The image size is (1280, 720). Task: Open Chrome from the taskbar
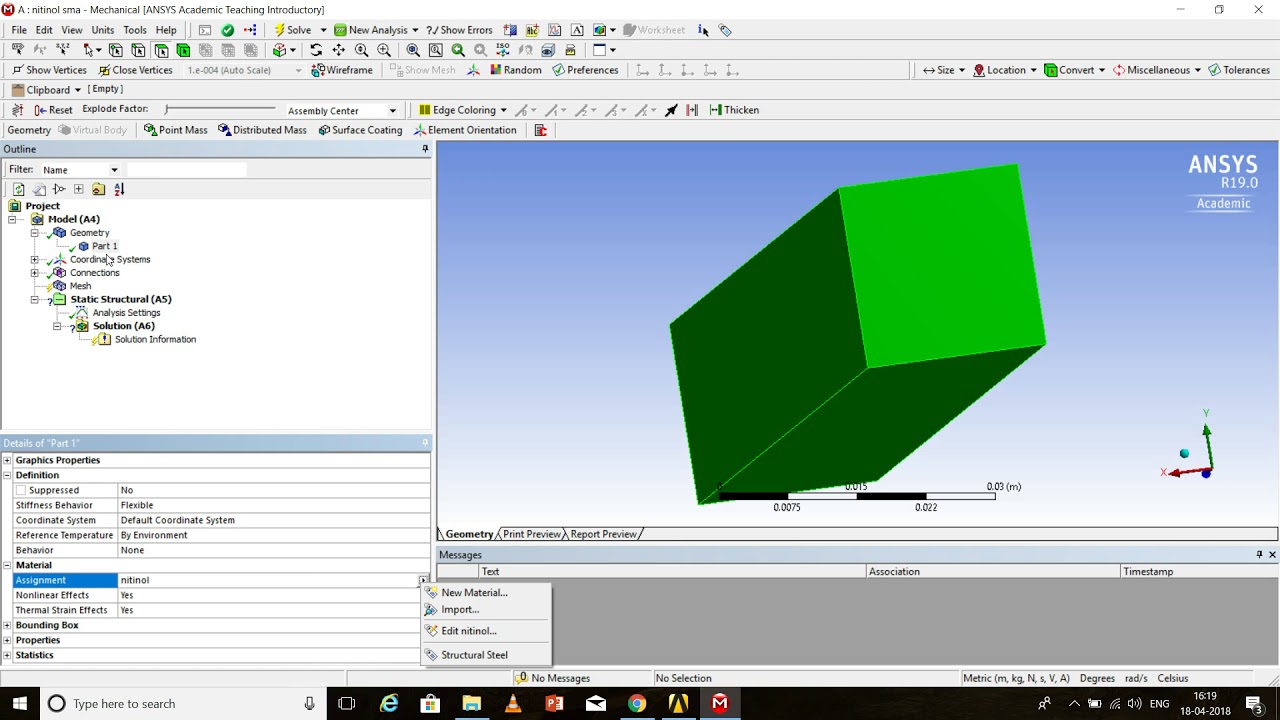tap(637, 704)
